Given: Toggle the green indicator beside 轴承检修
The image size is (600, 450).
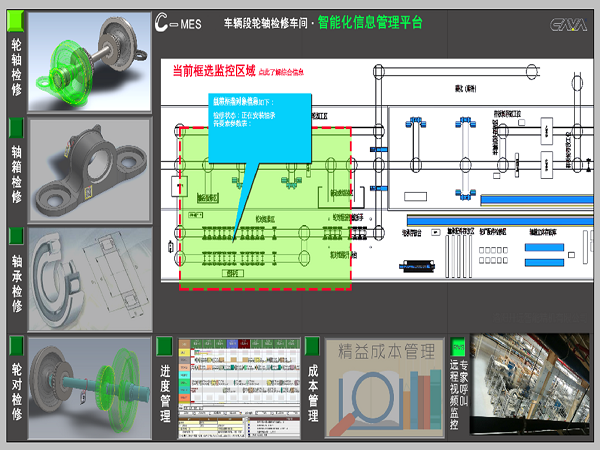Looking at the screenshot, I should (x=16, y=236).
